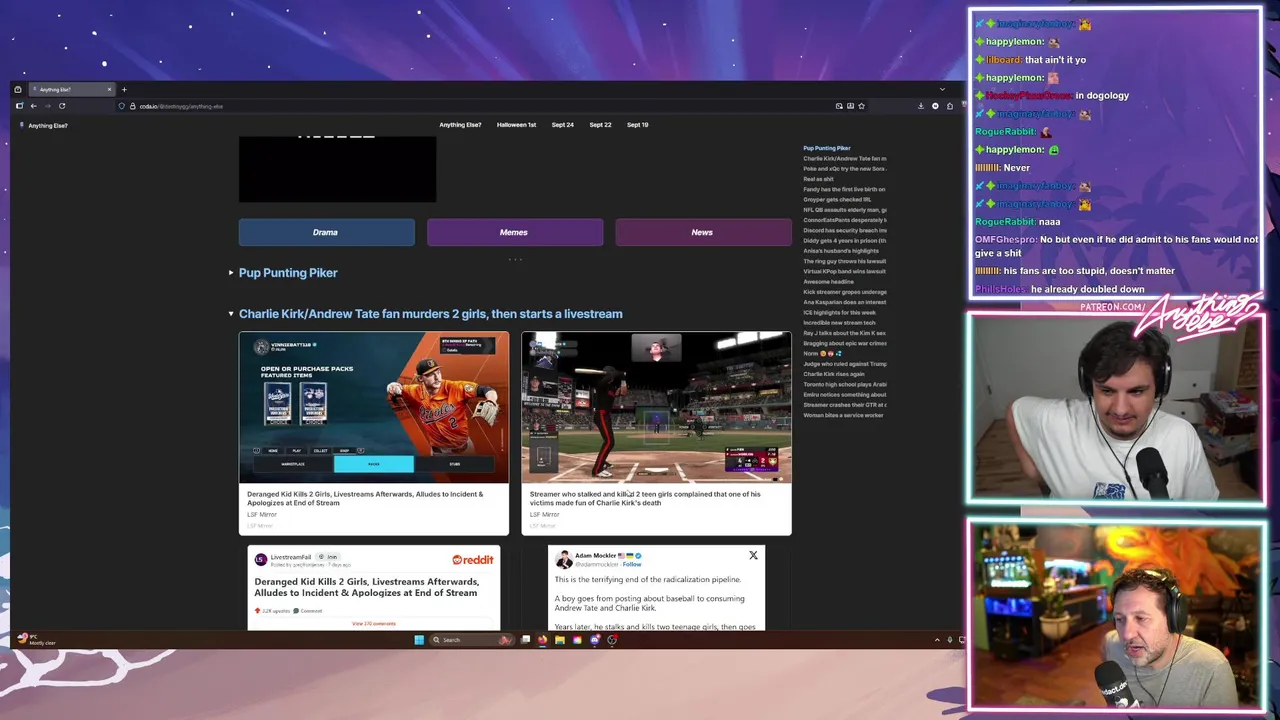The width and height of the screenshot is (1280, 720).
Task: Open the MLB 'Open or Purchase Packs' thumbnail
Action: [374, 408]
